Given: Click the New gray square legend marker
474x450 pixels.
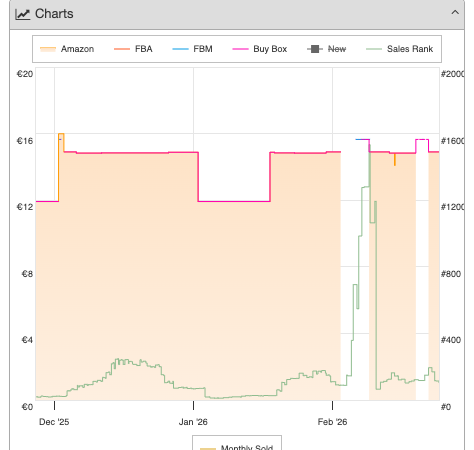Looking at the screenshot, I should click(x=315, y=49).
